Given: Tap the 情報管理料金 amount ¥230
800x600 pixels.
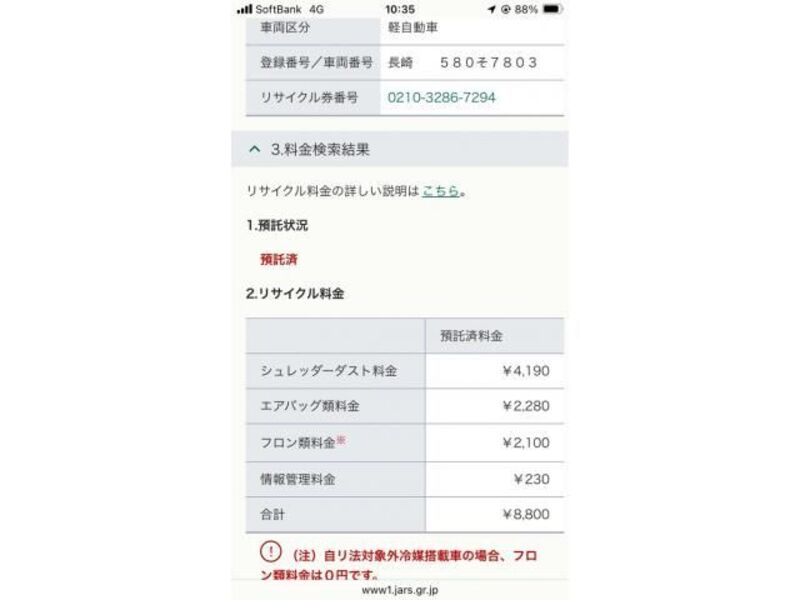Looking at the screenshot, I should (x=532, y=480).
